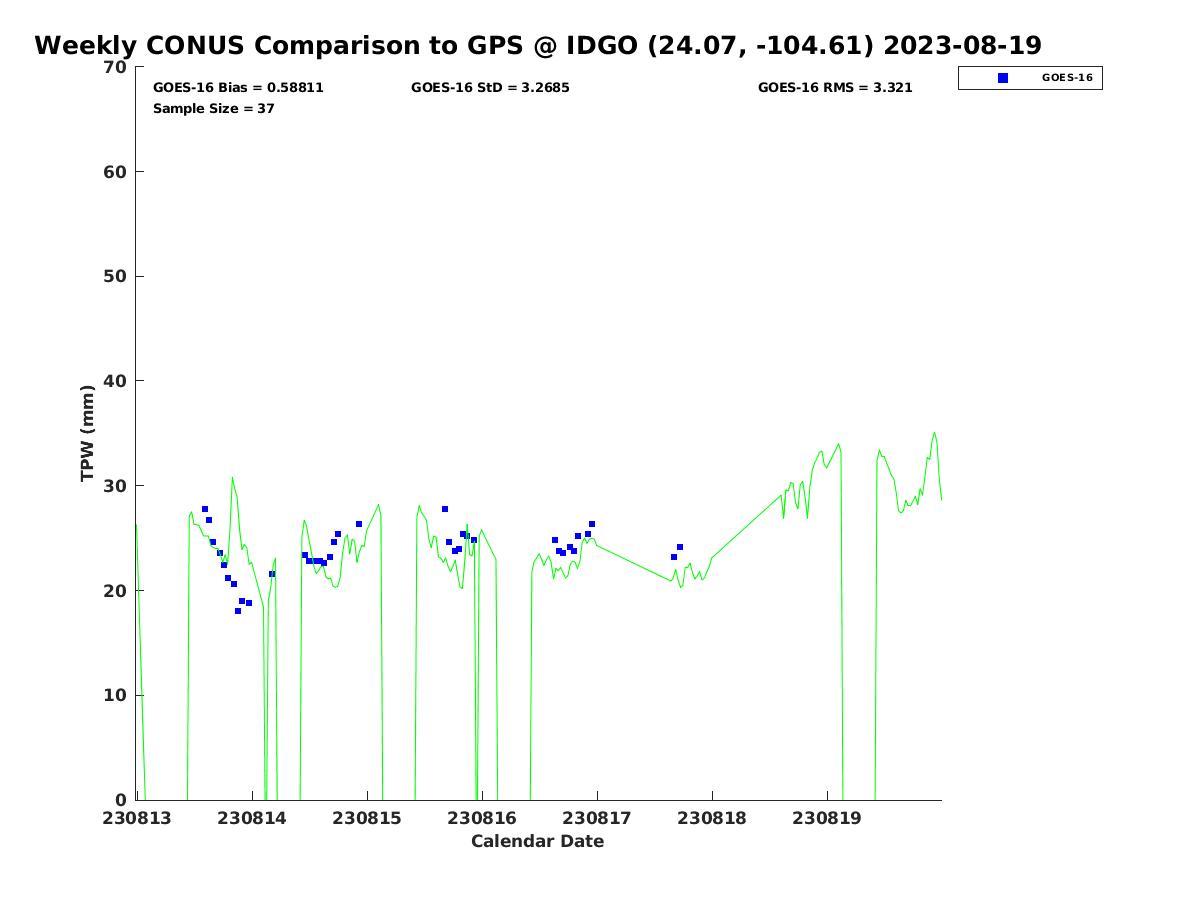Click y-axis tick label 30
The image size is (1200, 900).
[116, 486]
